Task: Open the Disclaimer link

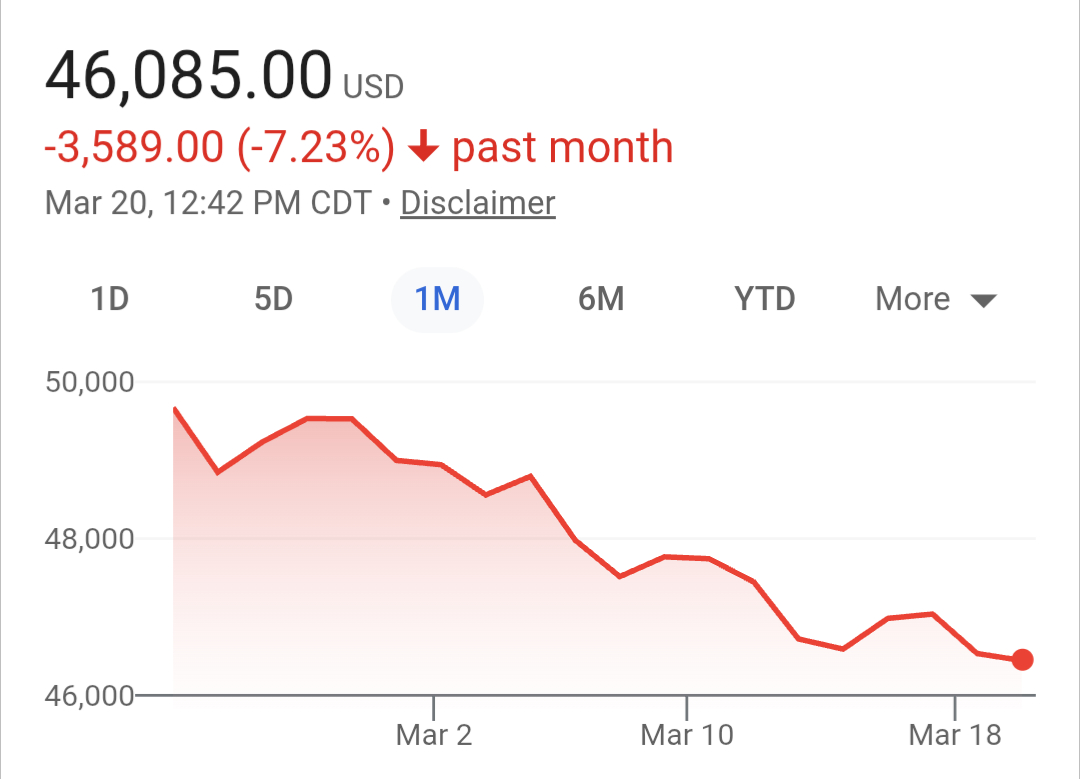Action: point(477,203)
